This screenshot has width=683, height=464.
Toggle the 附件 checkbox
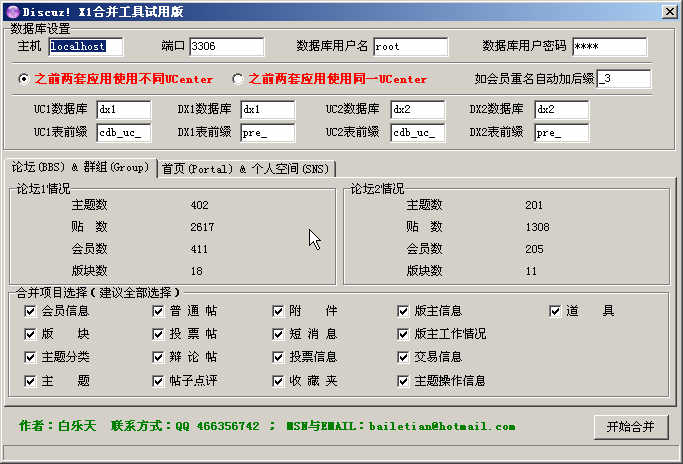278,311
